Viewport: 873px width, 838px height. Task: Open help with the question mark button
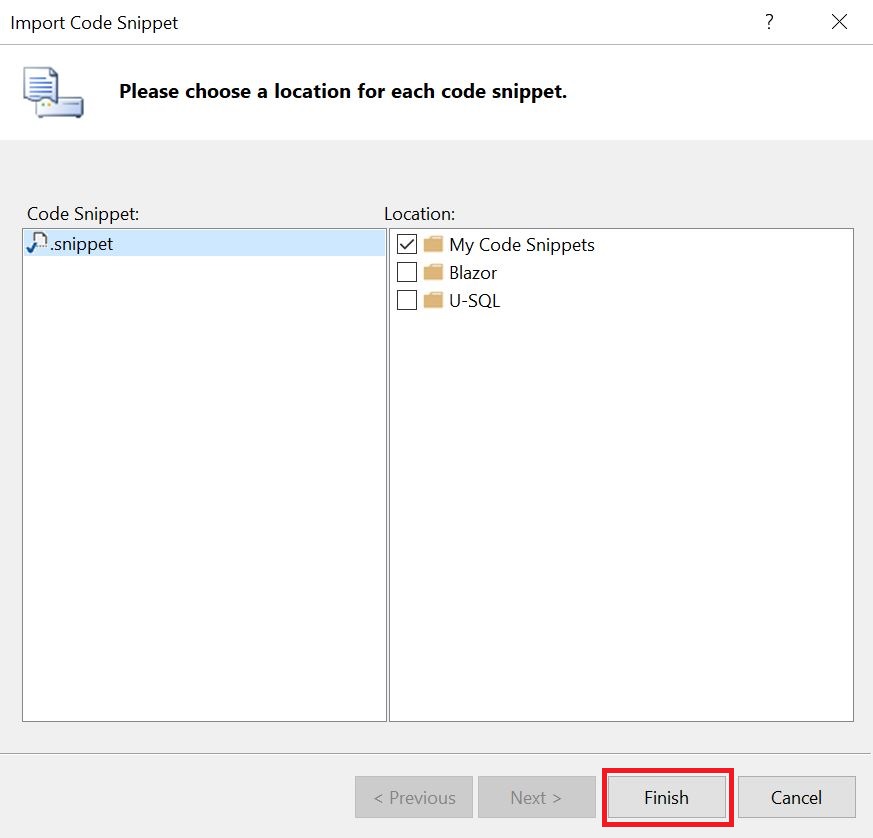[769, 22]
